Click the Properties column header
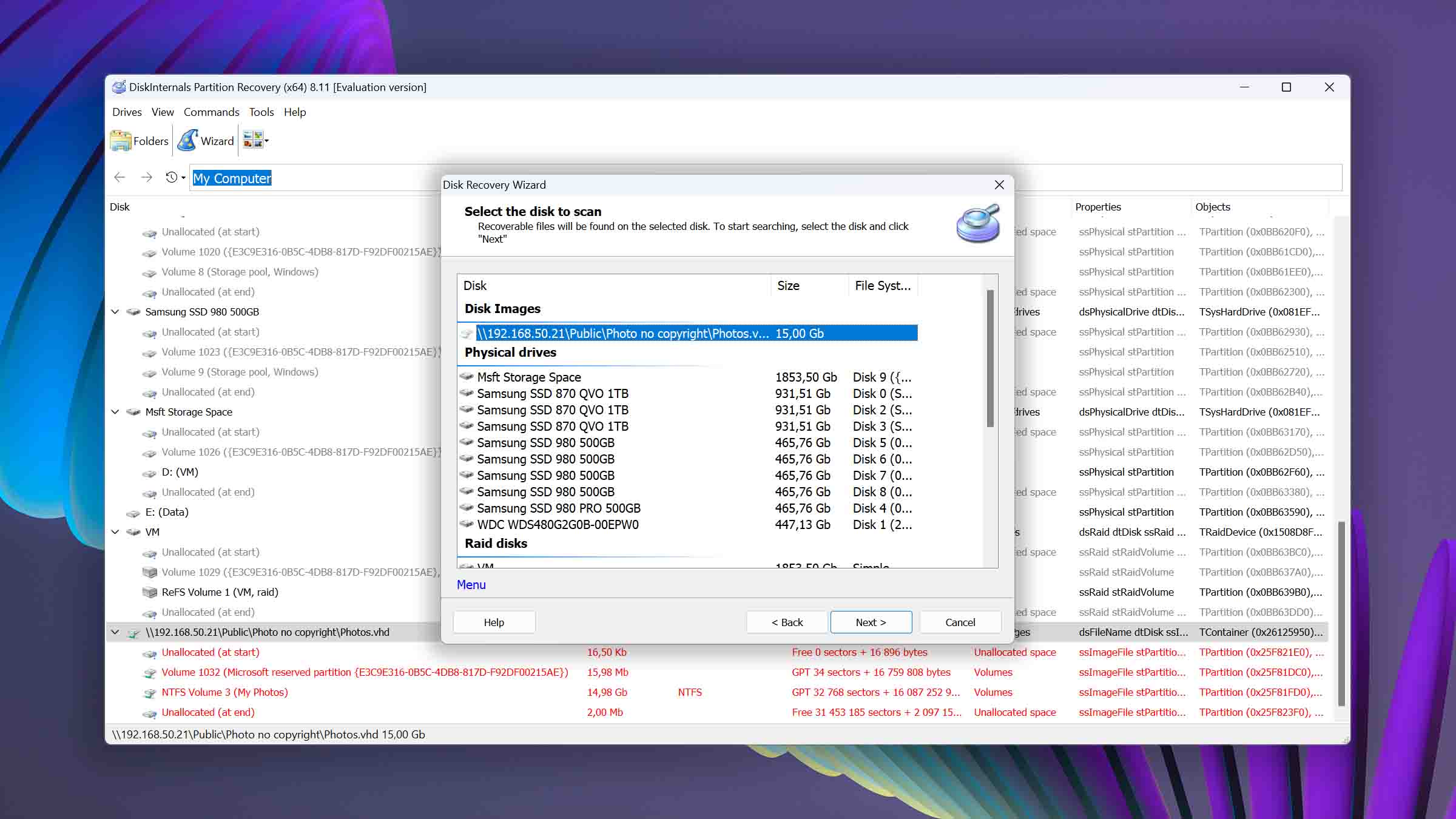 (x=1098, y=207)
